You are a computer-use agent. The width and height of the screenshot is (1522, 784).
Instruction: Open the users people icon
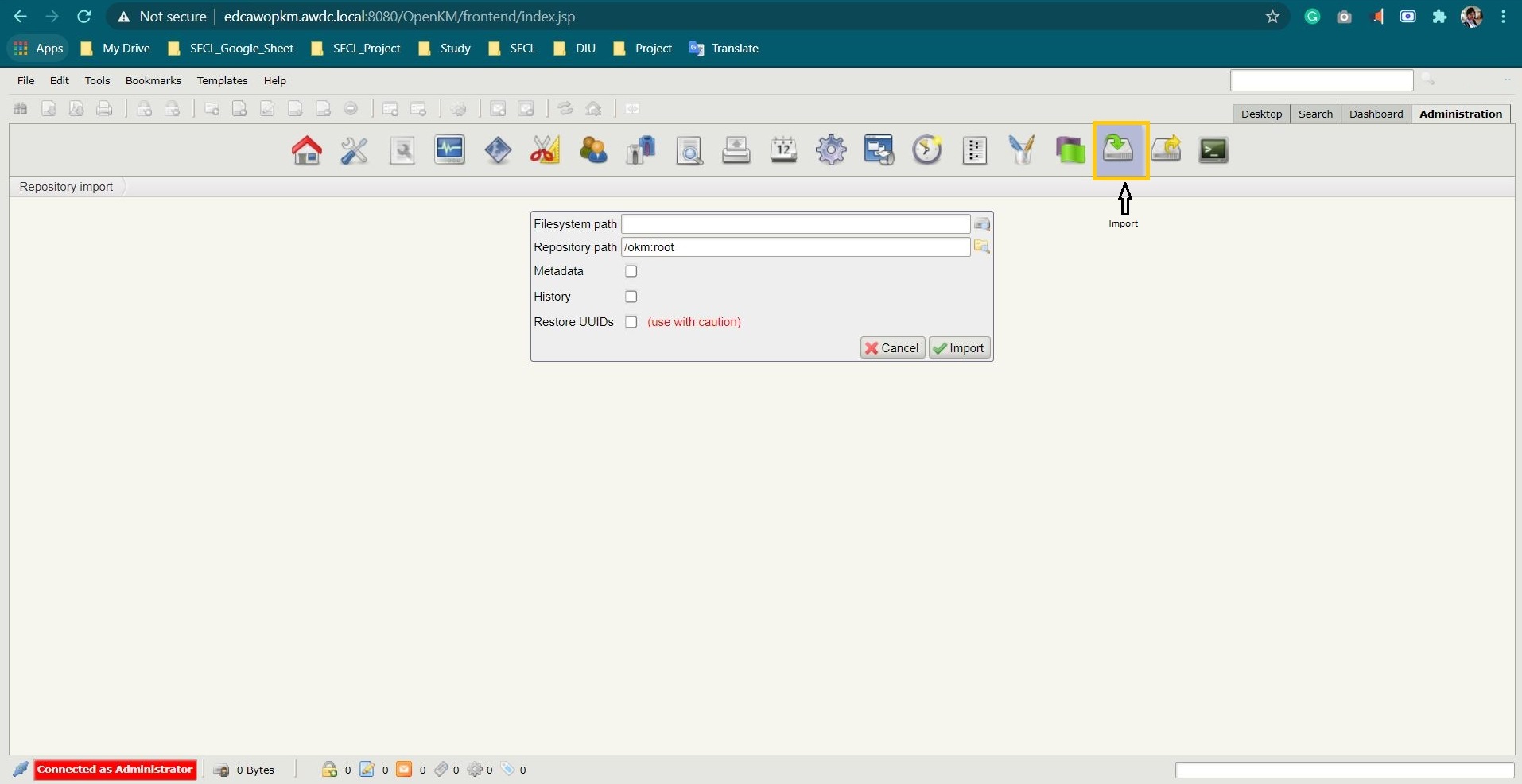(x=593, y=150)
